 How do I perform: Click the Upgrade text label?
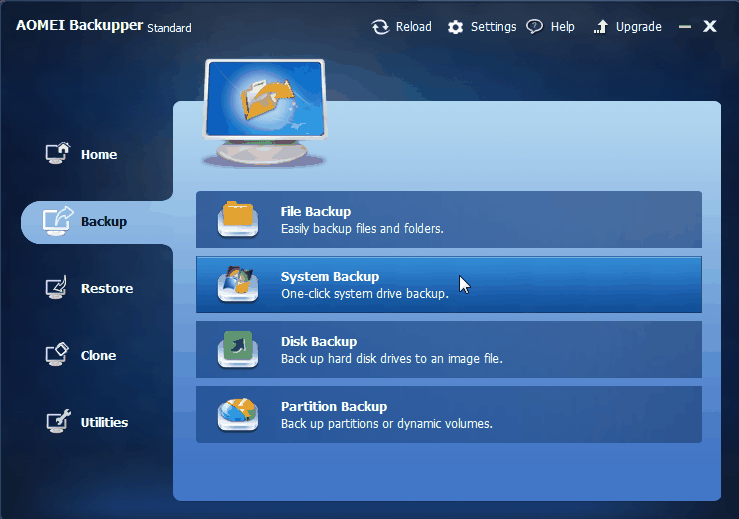pos(639,27)
